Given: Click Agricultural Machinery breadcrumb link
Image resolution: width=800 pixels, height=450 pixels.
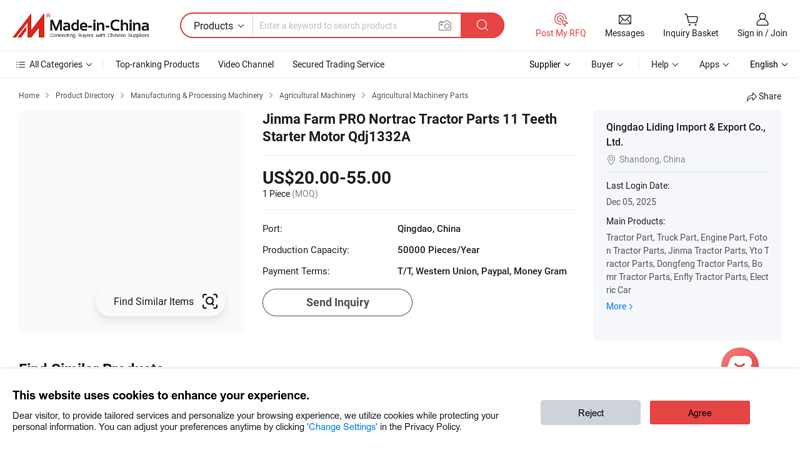Looking at the screenshot, I should pos(317,96).
